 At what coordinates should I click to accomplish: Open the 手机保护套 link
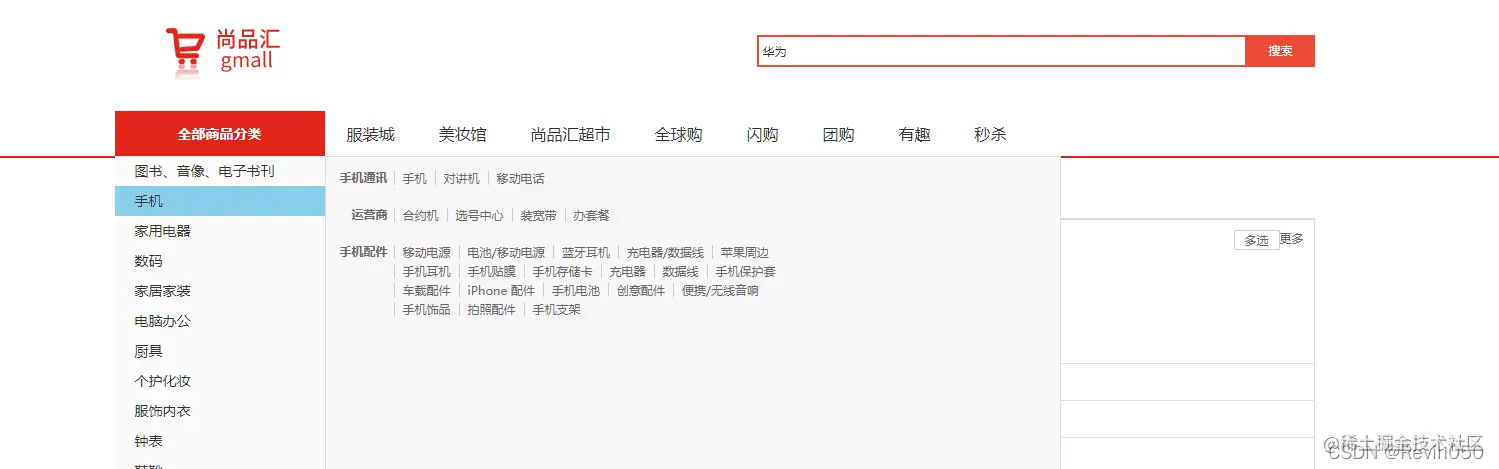pyautogui.click(x=746, y=271)
